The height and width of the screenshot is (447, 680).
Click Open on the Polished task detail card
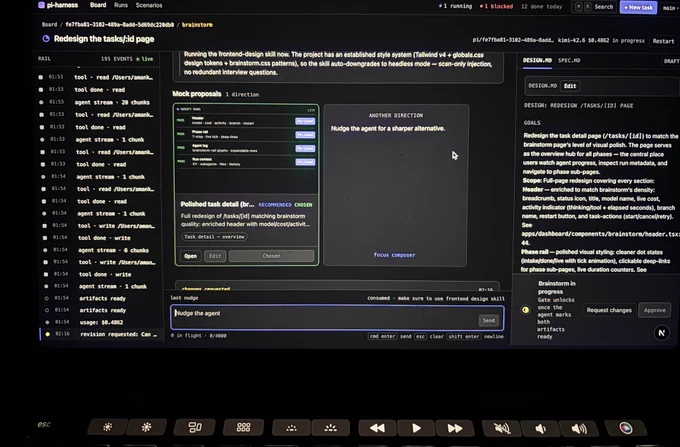(190, 256)
